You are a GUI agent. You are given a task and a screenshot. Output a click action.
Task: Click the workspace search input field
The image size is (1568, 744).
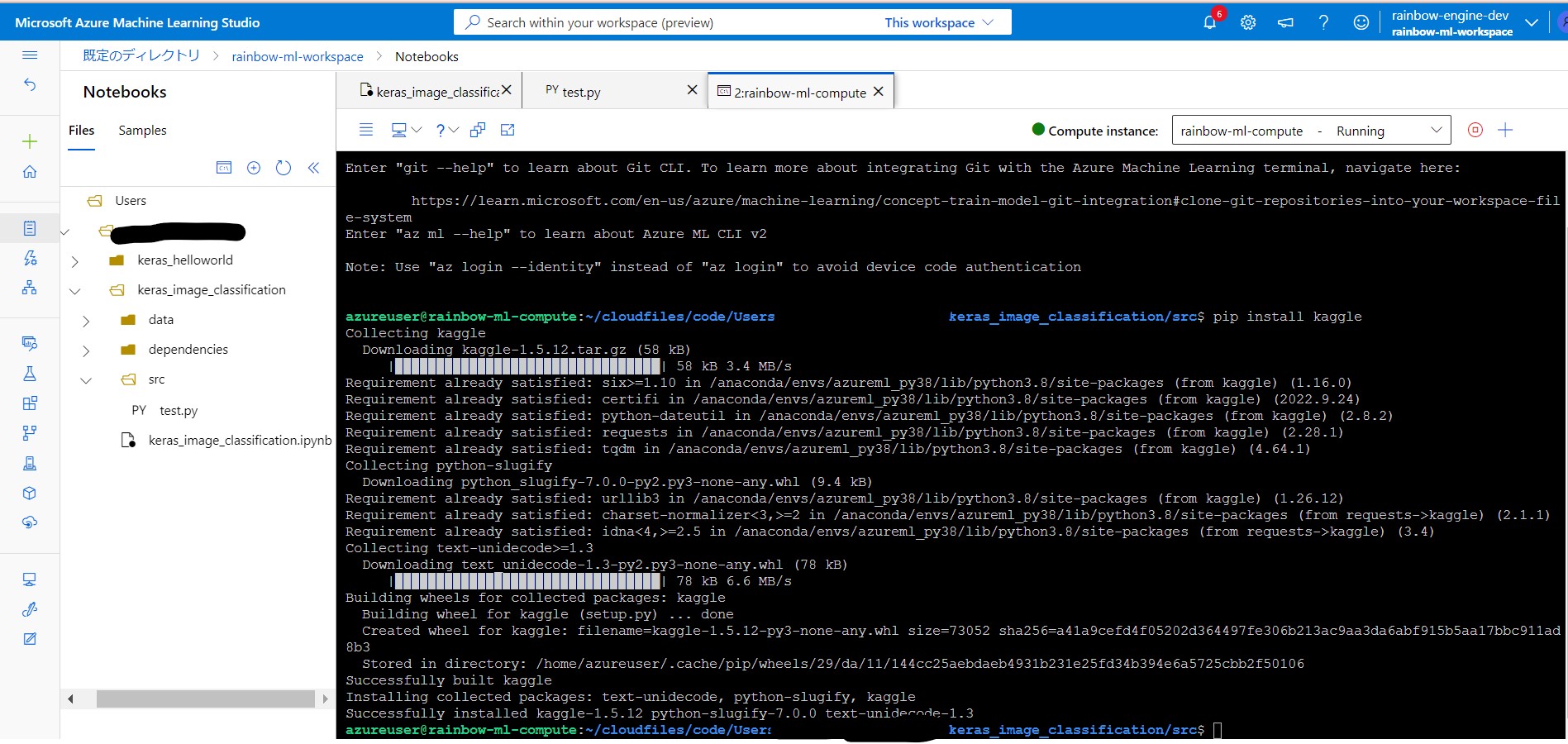pos(670,22)
